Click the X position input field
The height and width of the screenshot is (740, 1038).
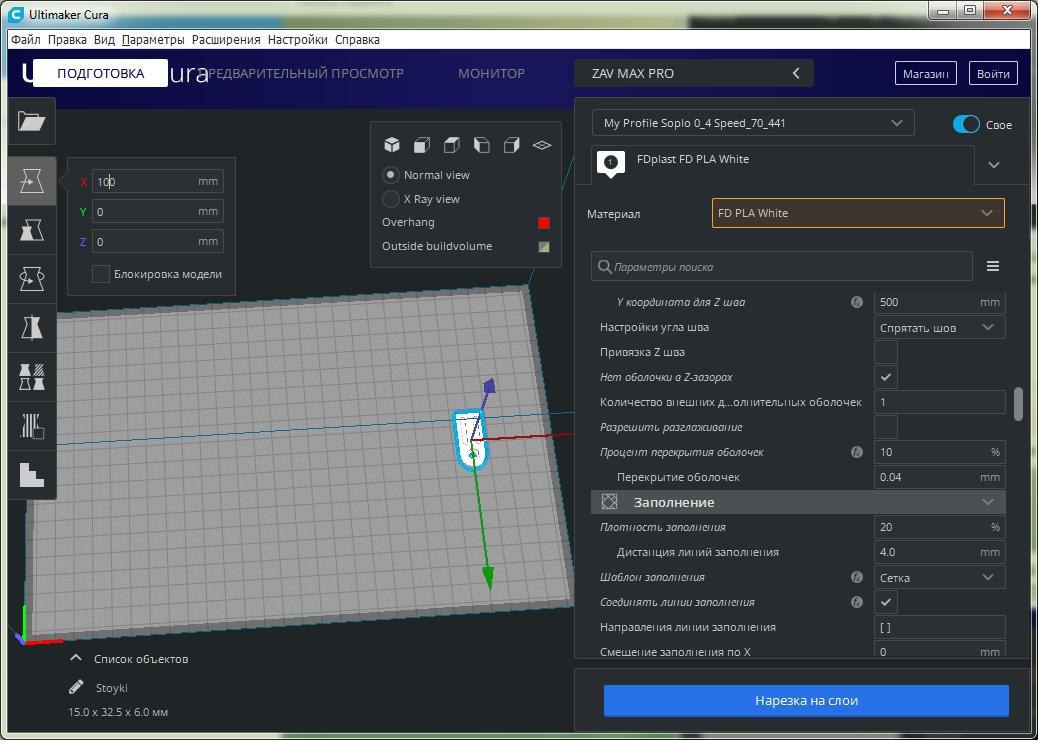158,181
